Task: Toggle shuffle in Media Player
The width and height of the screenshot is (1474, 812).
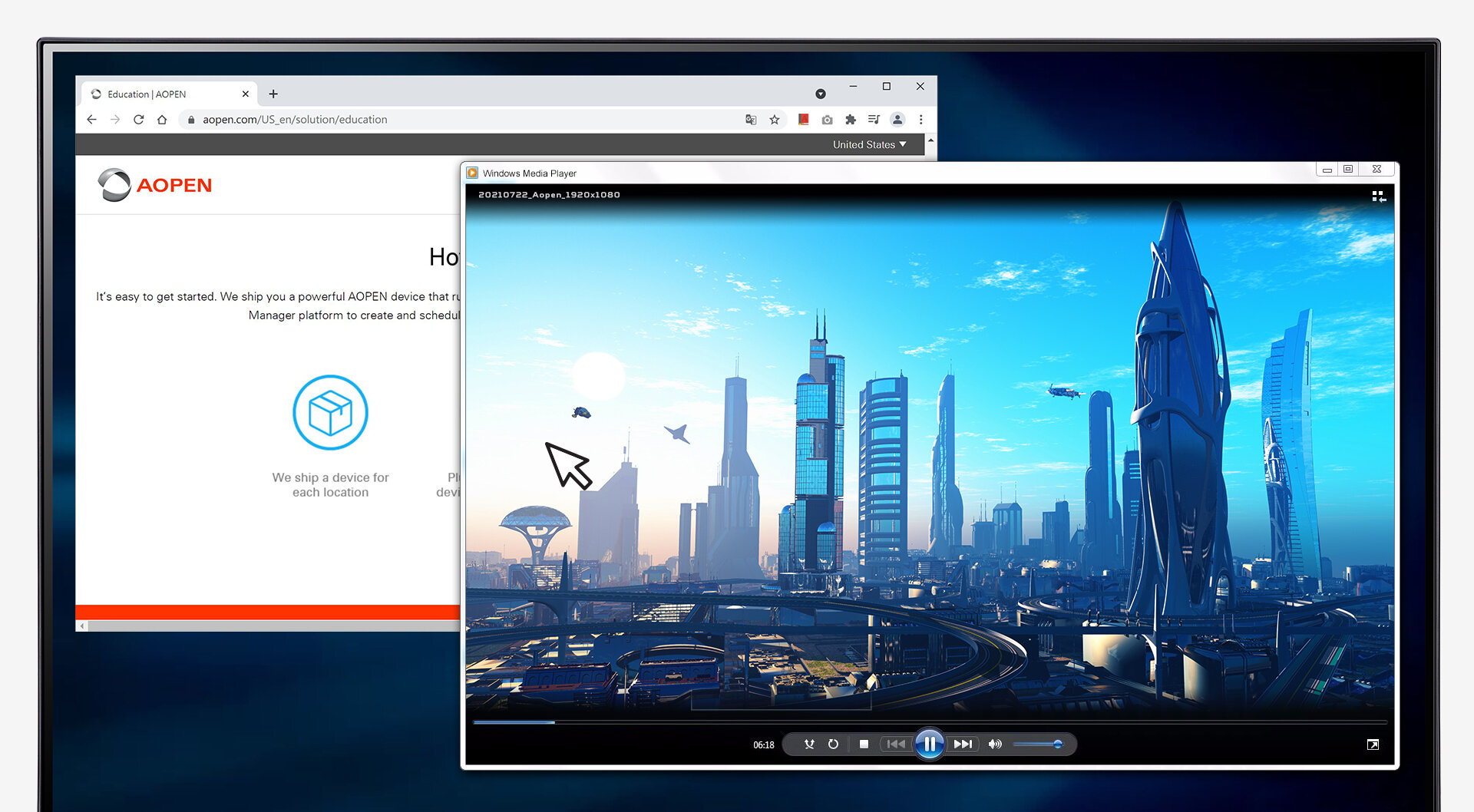Action: [809, 744]
